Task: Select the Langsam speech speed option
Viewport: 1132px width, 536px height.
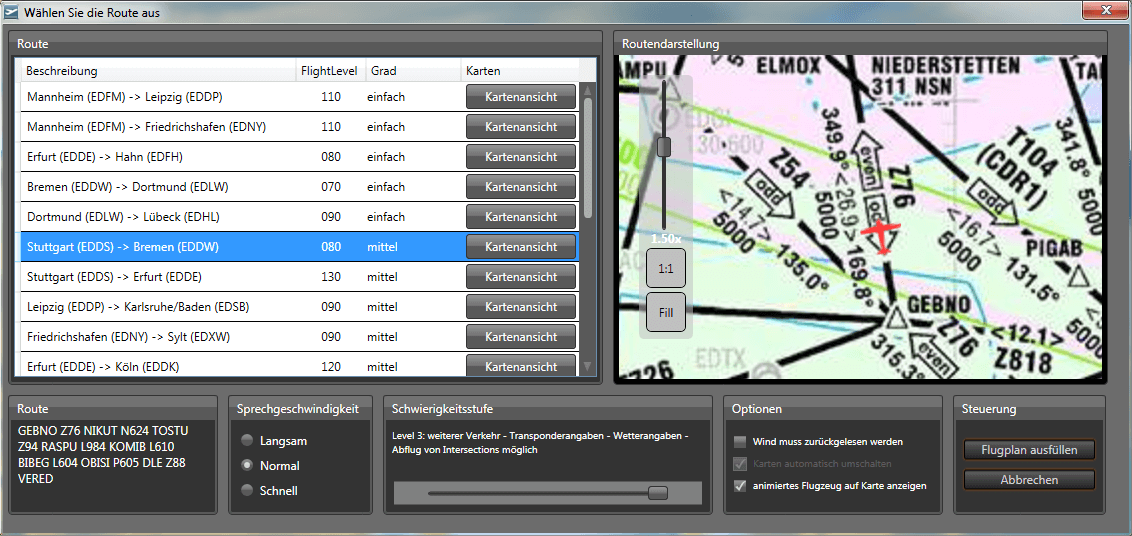Action: coord(246,441)
